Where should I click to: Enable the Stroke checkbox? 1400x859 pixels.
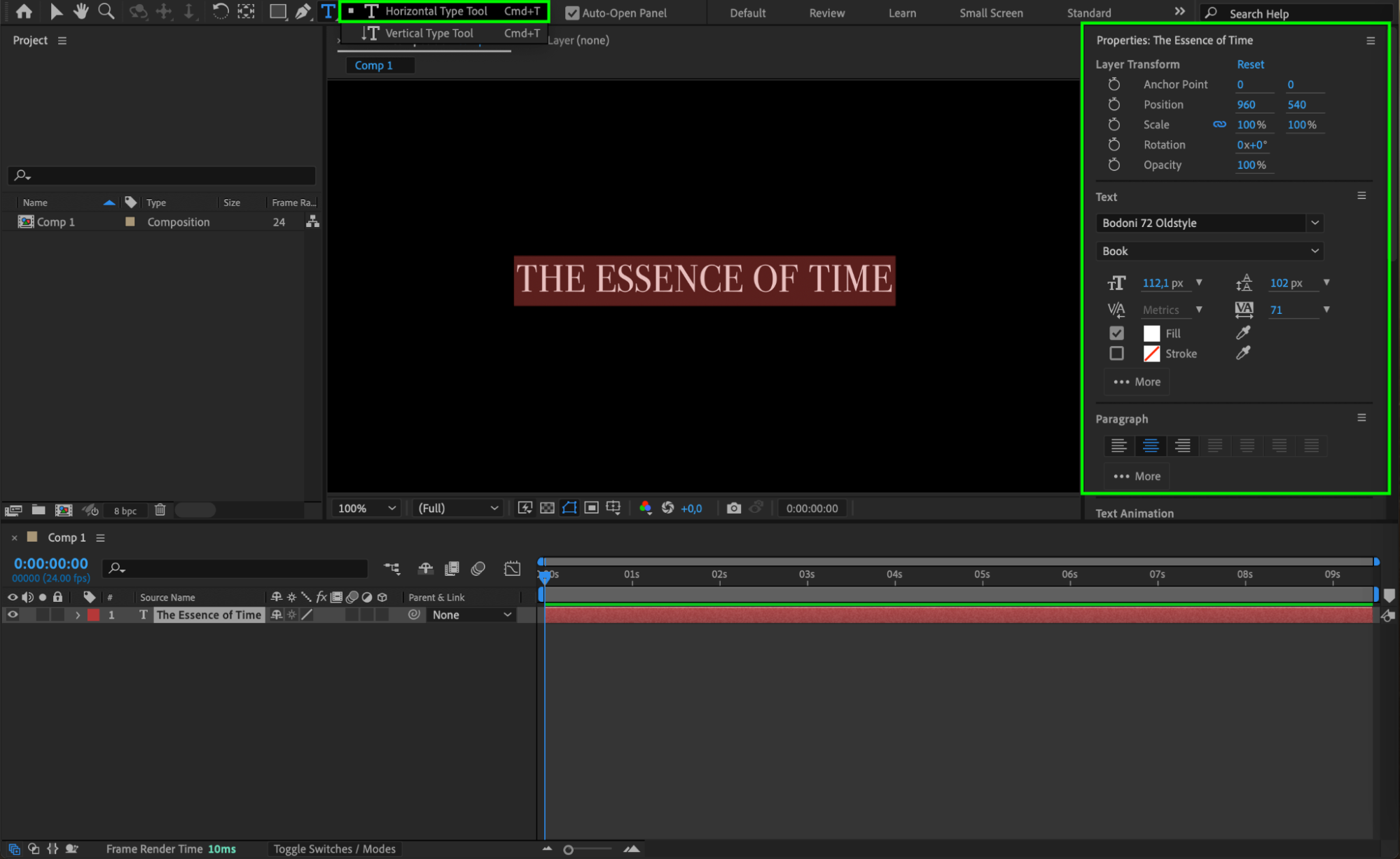coord(1116,354)
